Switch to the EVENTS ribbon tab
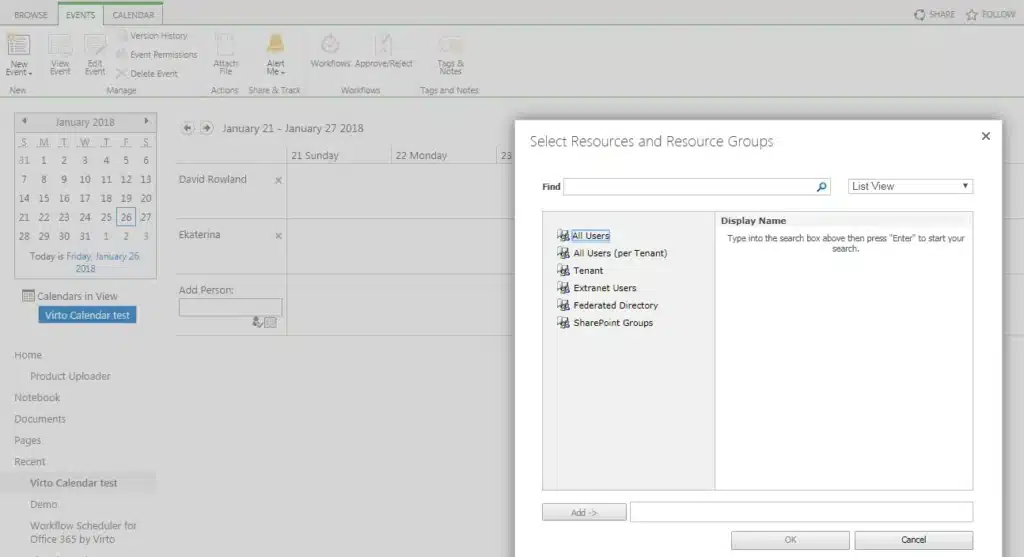 80,14
